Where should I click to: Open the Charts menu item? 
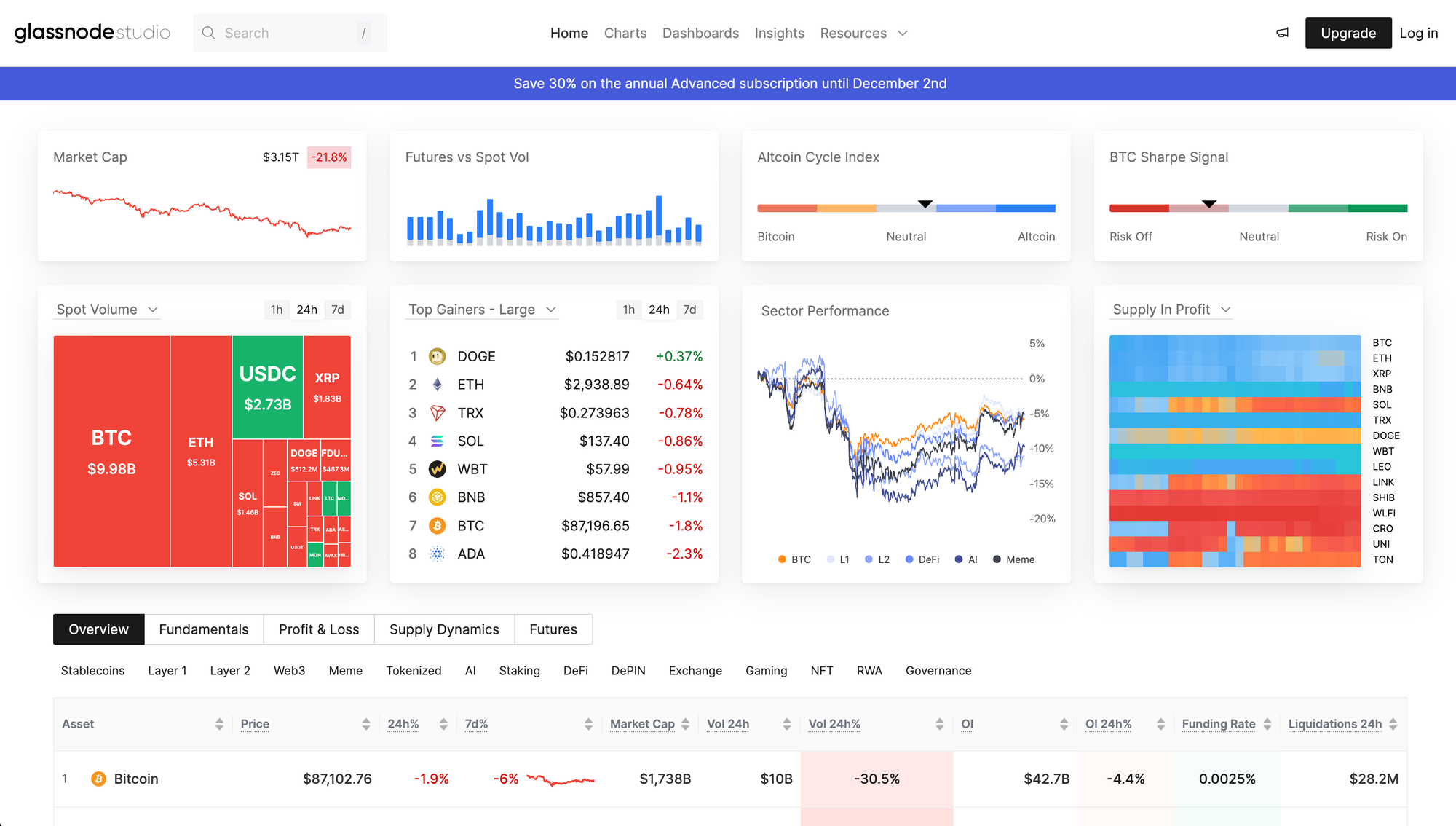coord(625,33)
